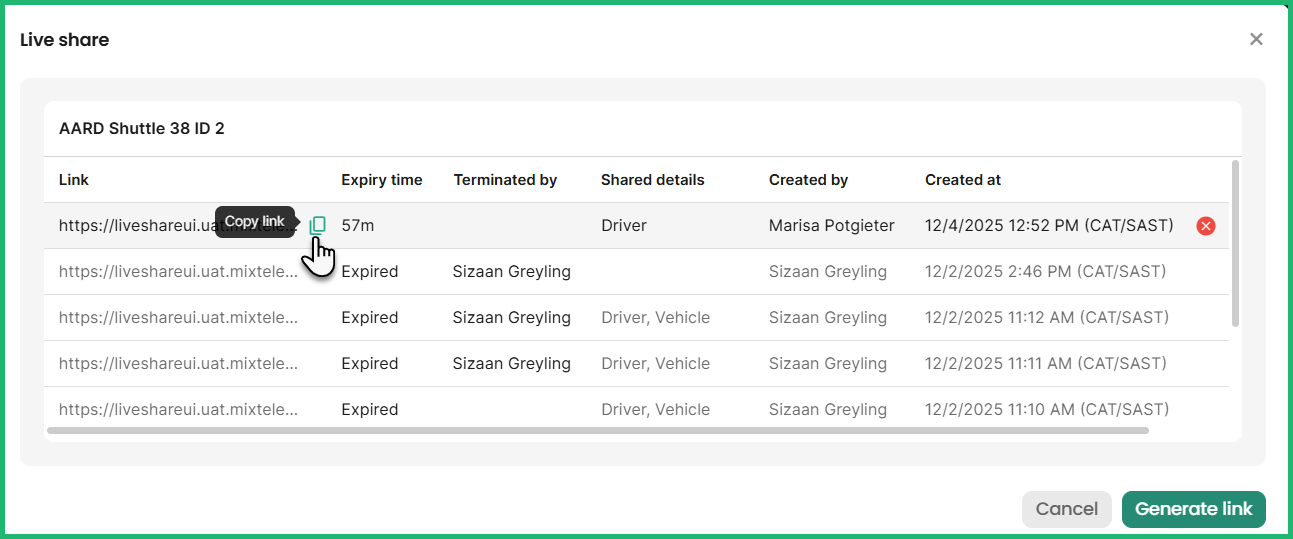Click the Marisa Potgieter created by cell
The height and width of the screenshot is (539, 1293).
(831, 226)
